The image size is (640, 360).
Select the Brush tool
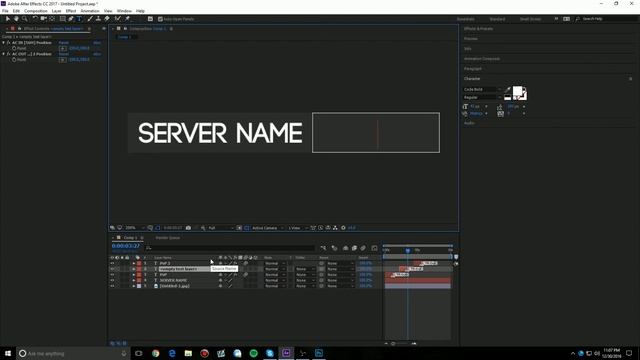90,19
